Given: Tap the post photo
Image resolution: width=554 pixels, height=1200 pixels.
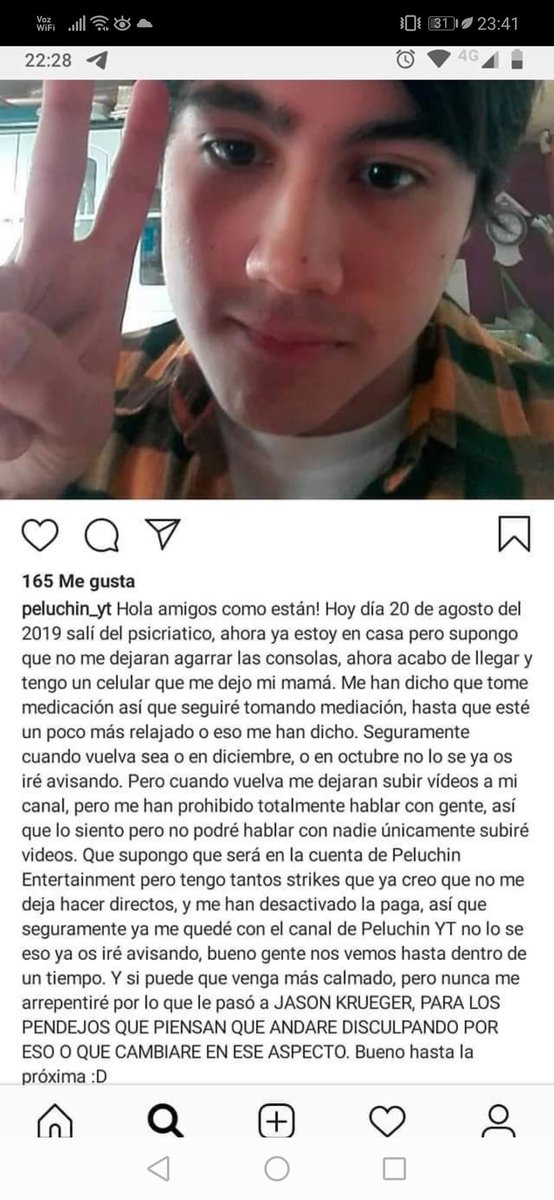Looking at the screenshot, I should click(277, 289).
